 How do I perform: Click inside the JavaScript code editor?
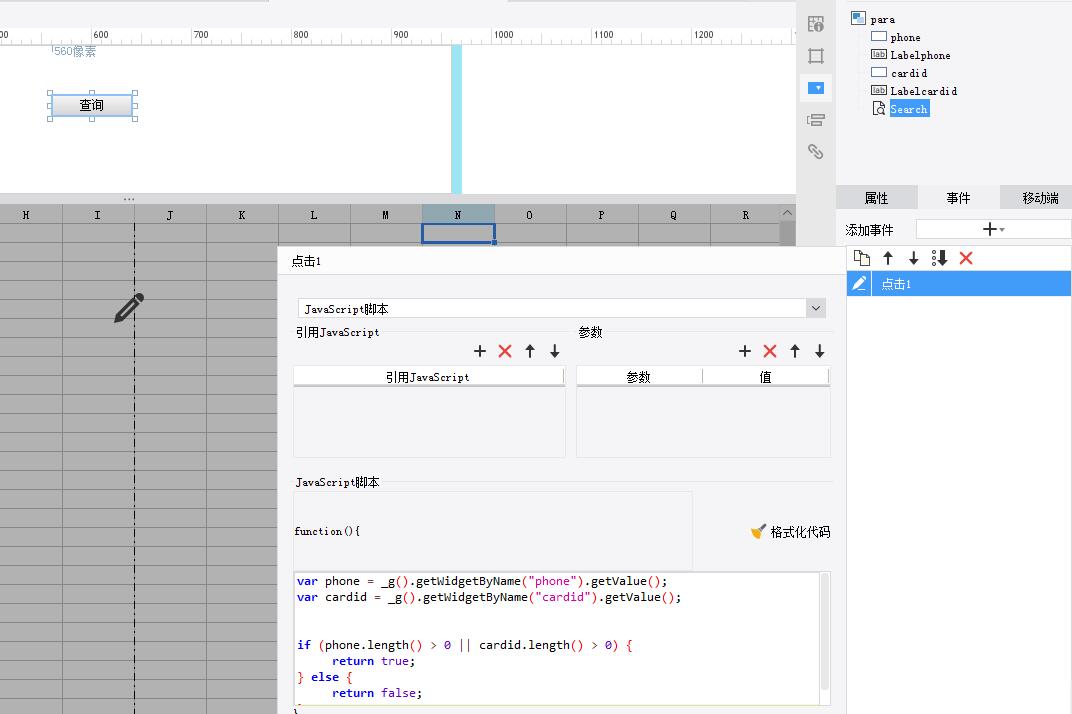[x=557, y=637]
